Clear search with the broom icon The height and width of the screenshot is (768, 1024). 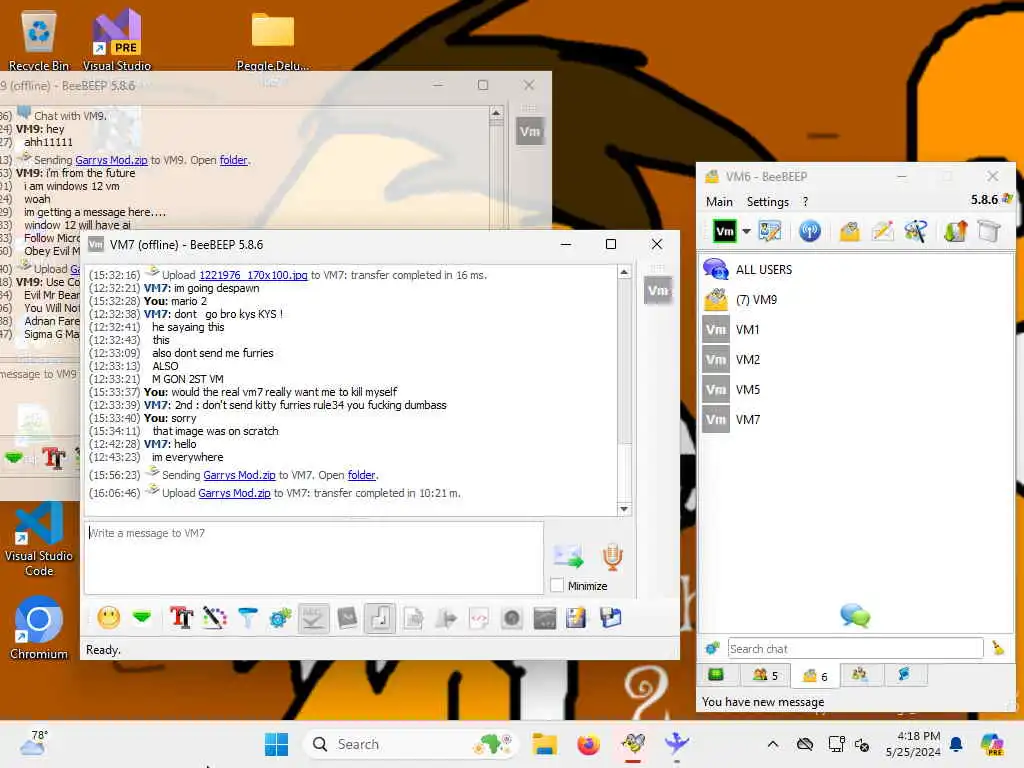[998, 648]
